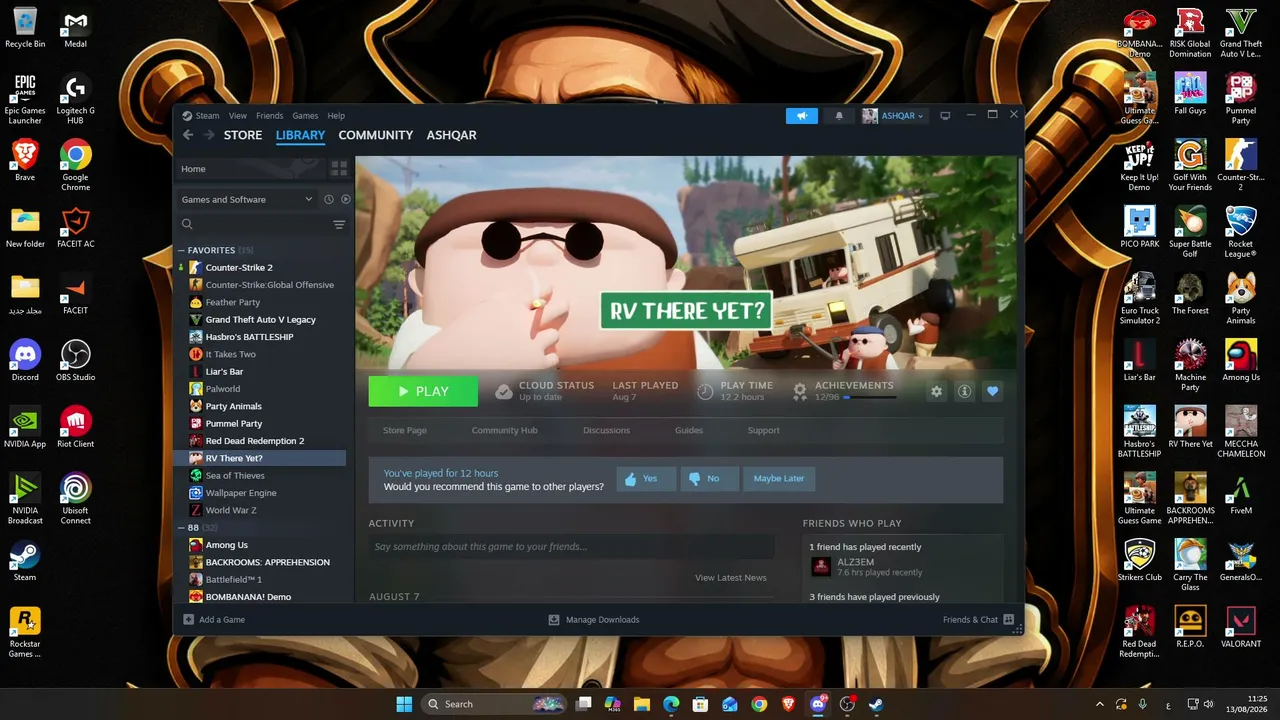Click the activity post input box
This screenshot has height=720, width=1280.
(x=571, y=547)
